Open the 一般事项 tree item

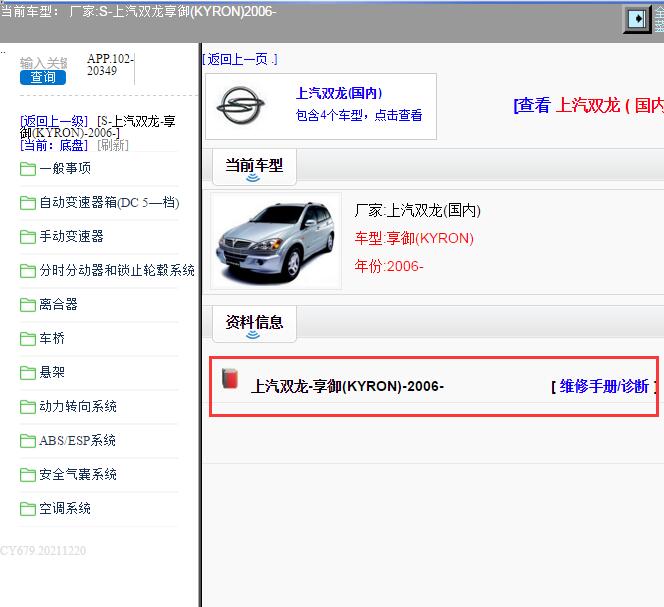(x=65, y=168)
